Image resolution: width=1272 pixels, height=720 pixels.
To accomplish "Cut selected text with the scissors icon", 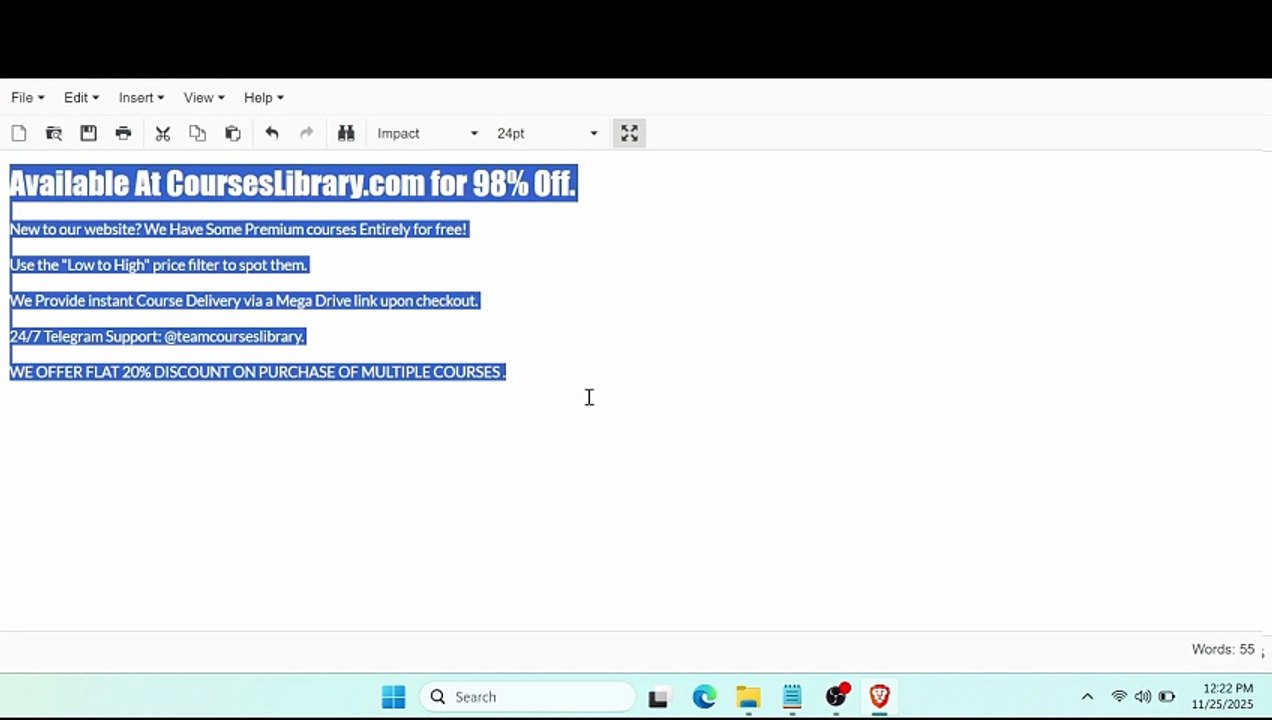I will (163, 133).
